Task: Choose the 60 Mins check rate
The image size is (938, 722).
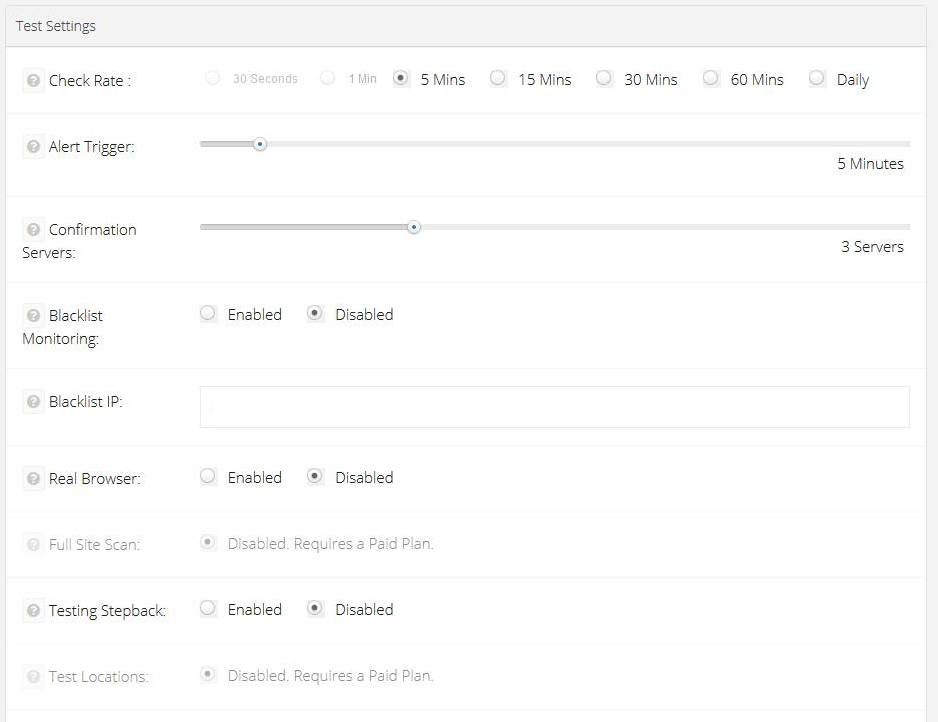Action: point(711,78)
